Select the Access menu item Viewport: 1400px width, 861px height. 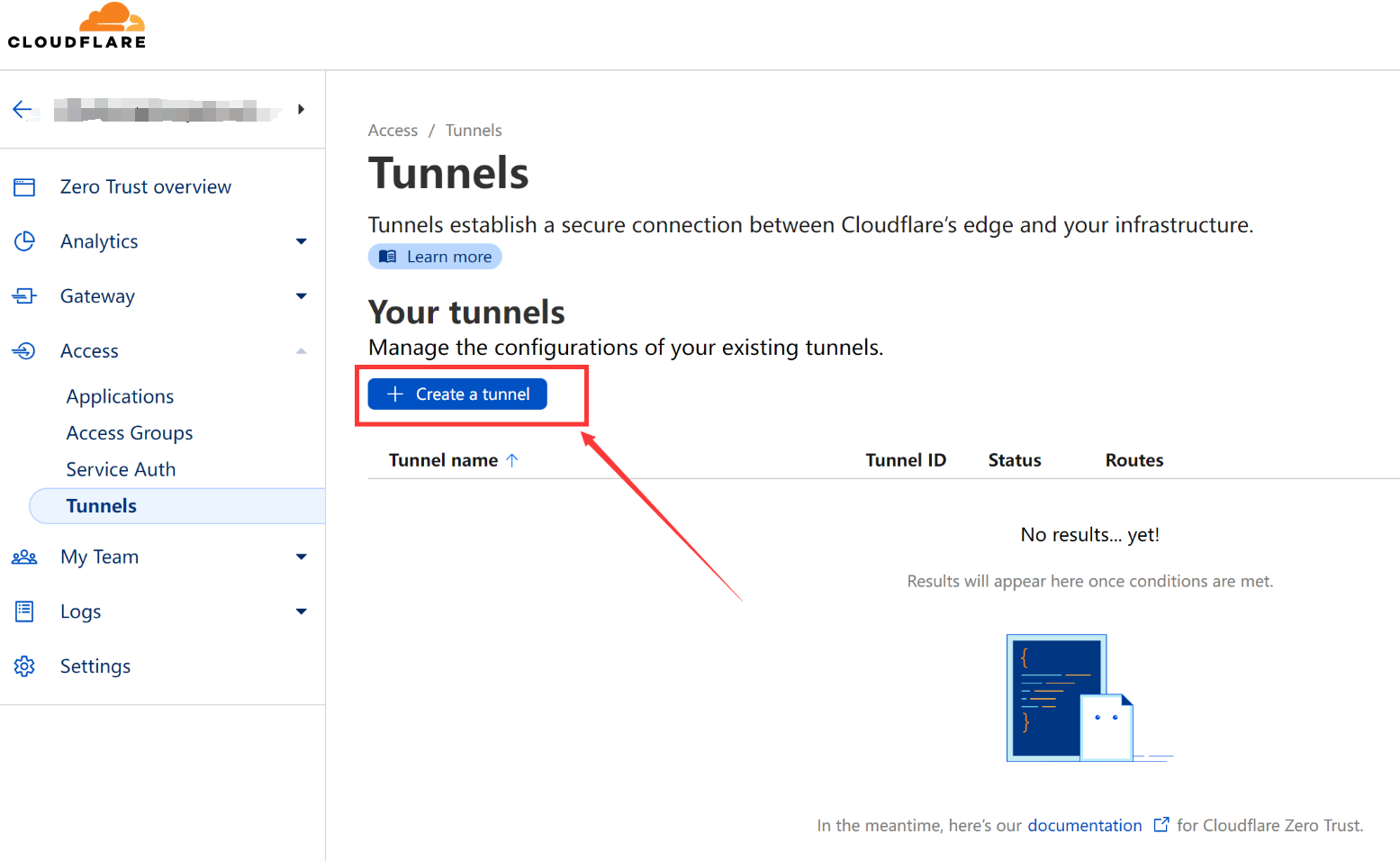pos(89,351)
